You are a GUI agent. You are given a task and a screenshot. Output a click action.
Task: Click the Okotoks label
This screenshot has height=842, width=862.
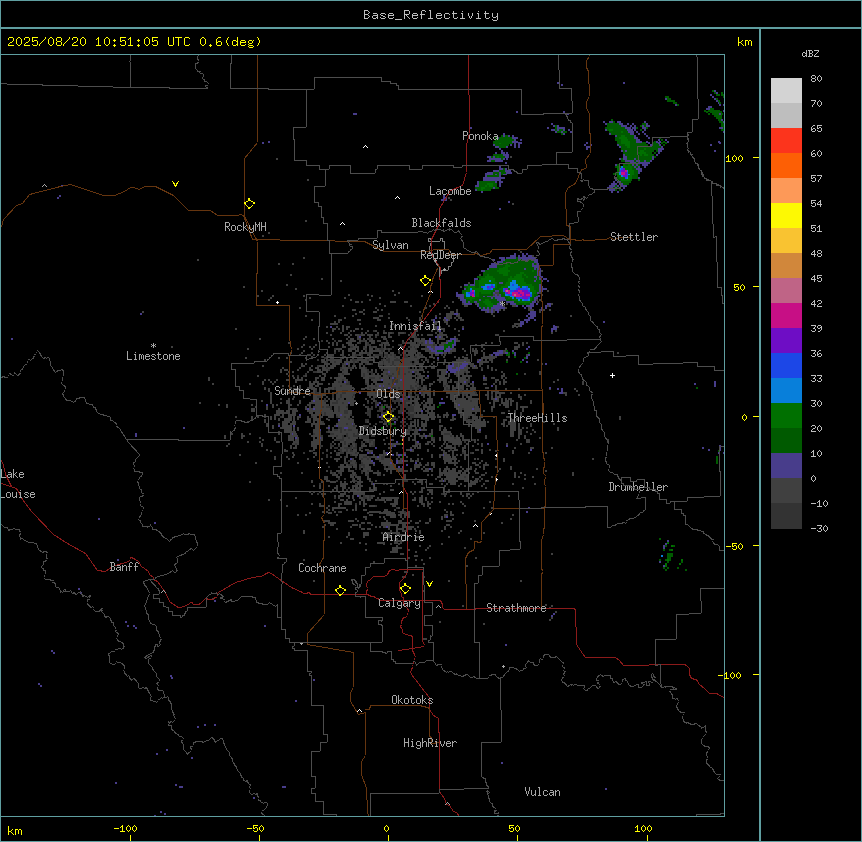tap(412, 700)
